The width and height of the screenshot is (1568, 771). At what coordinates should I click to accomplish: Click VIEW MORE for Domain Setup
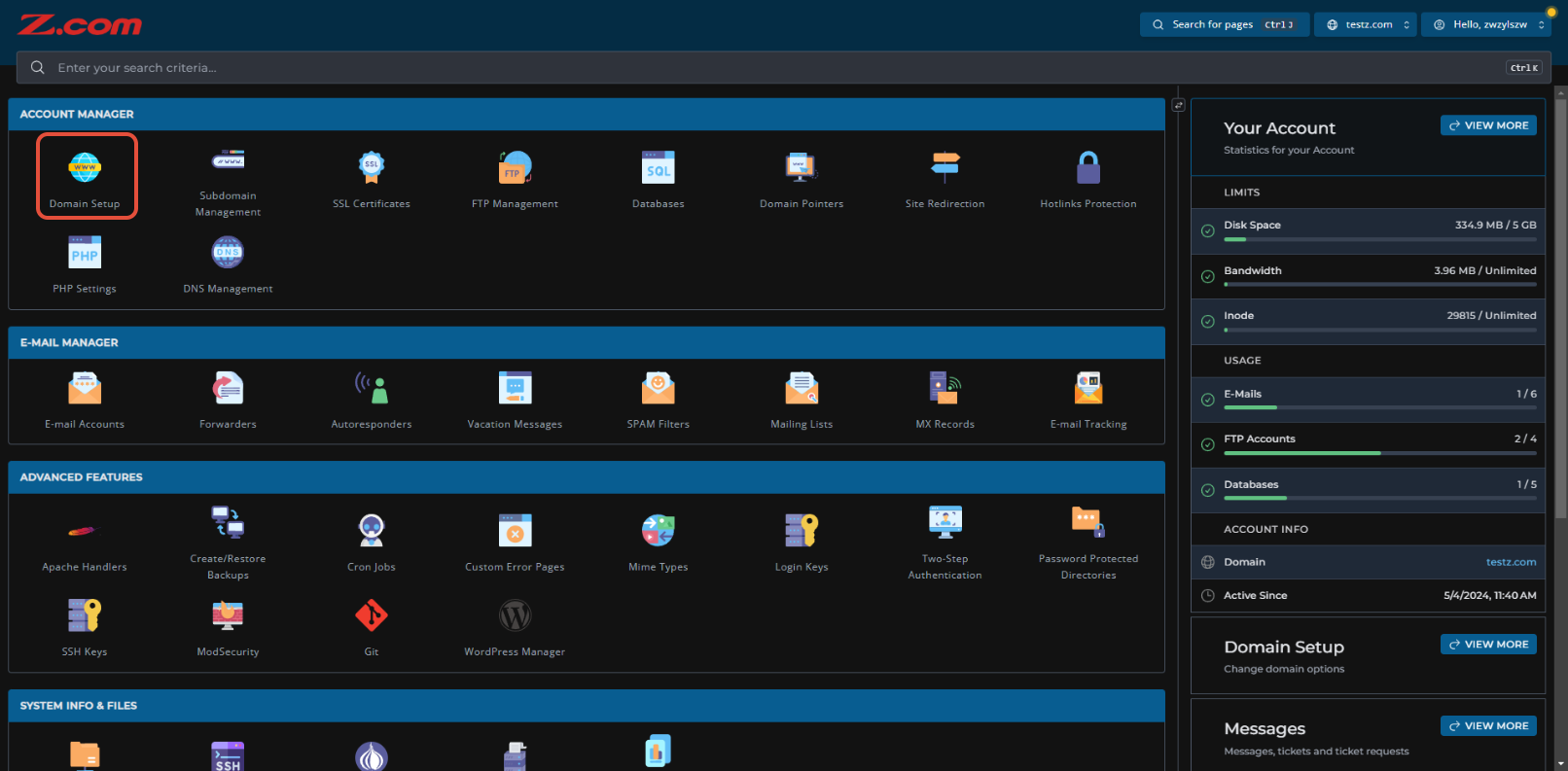(x=1488, y=645)
